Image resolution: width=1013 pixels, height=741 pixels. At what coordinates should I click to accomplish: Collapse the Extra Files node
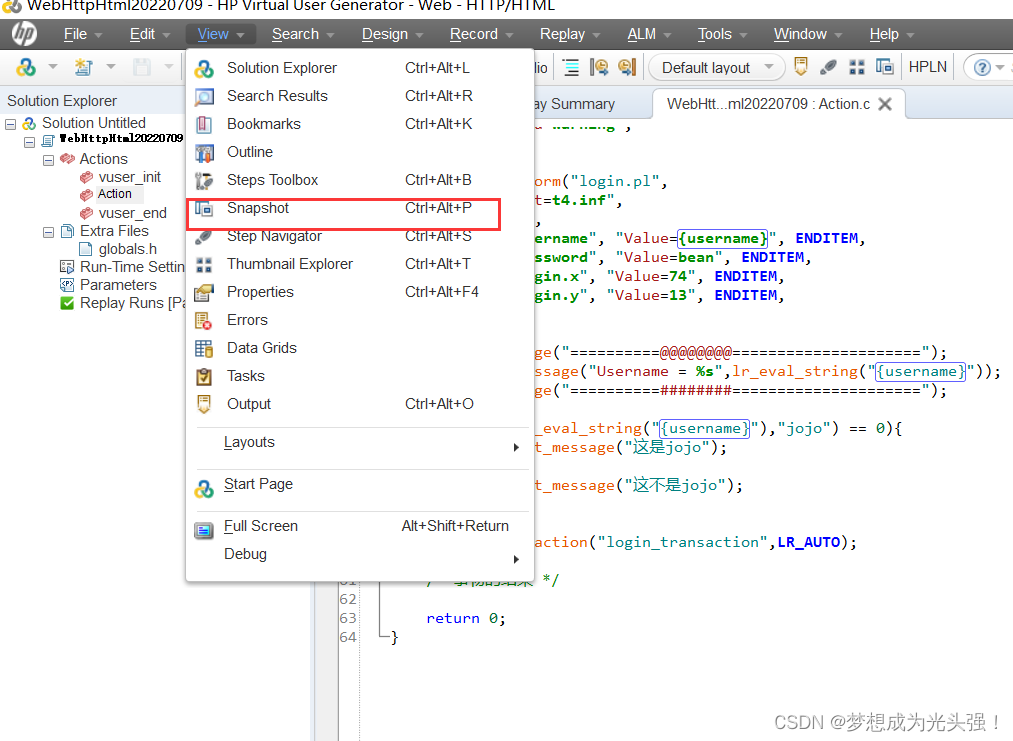(x=48, y=232)
